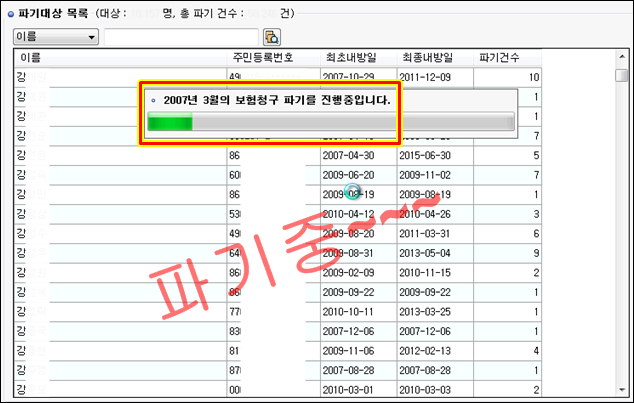This screenshot has width=634, height=403.
Task: Click the search icon beside the text field
Action: (x=271, y=37)
